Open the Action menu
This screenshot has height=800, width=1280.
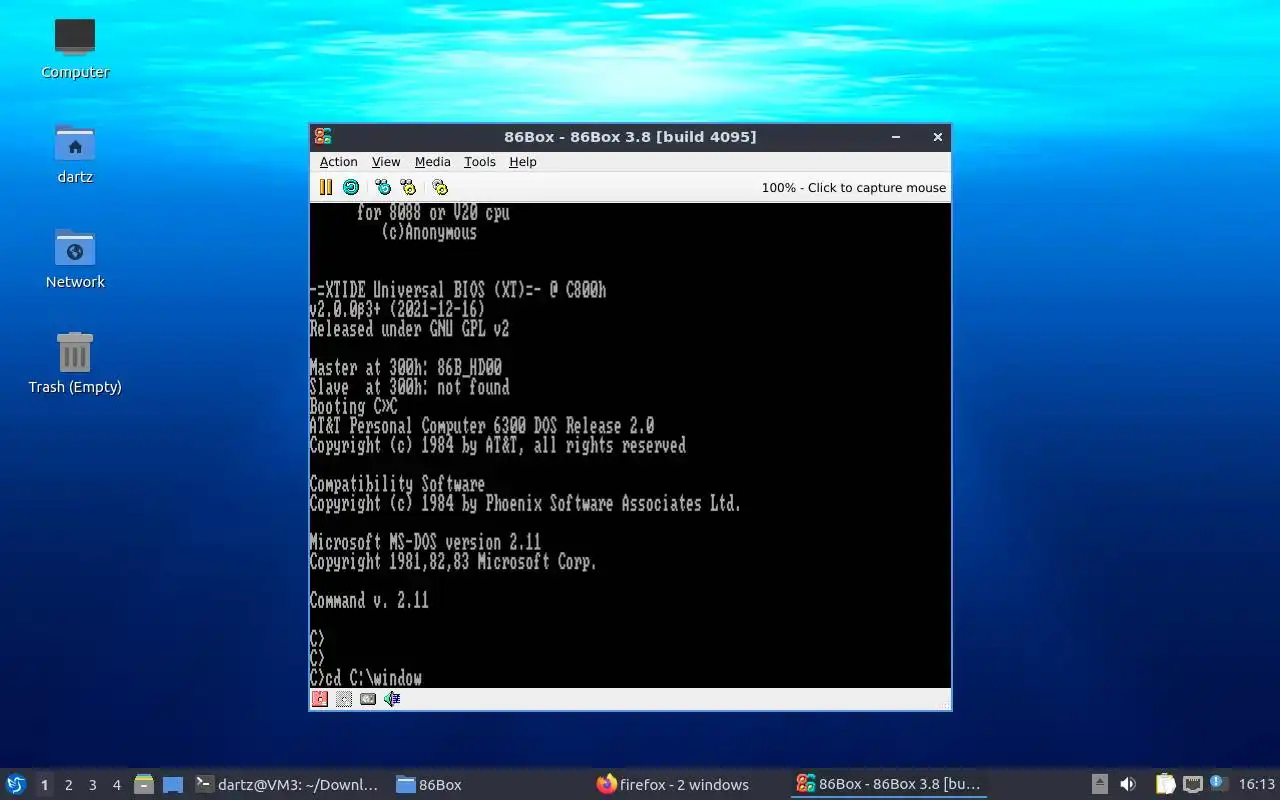(x=338, y=162)
